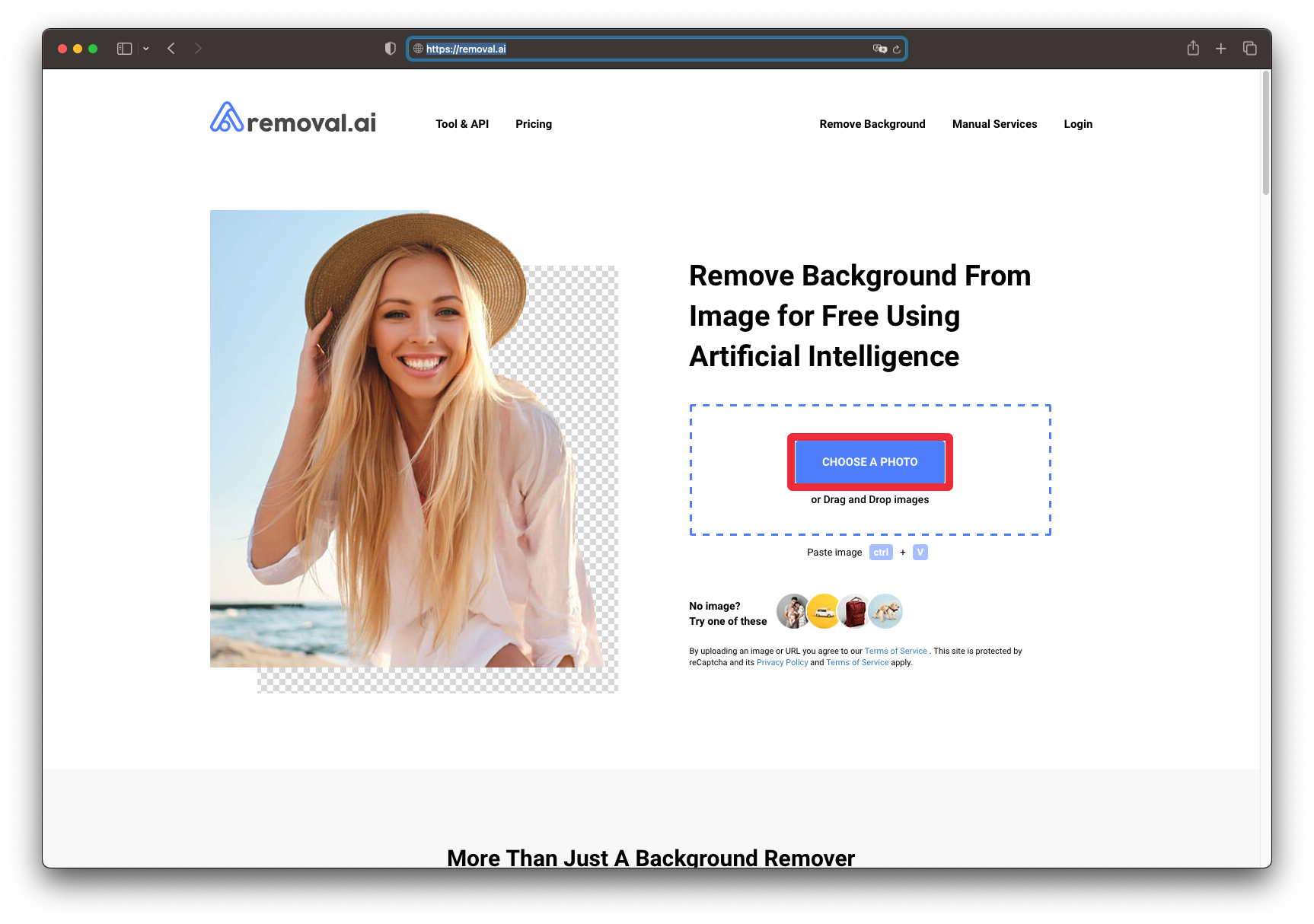Try the sample dog thumbnail
Screen dimensions: 1314x924
point(885,611)
